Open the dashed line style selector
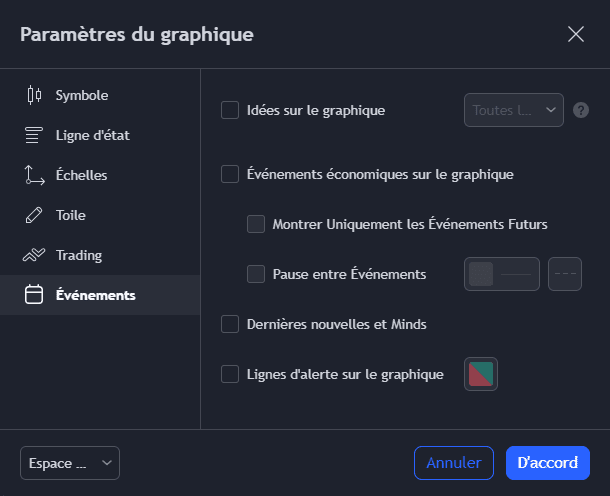The image size is (610, 496). pos(565,274)
